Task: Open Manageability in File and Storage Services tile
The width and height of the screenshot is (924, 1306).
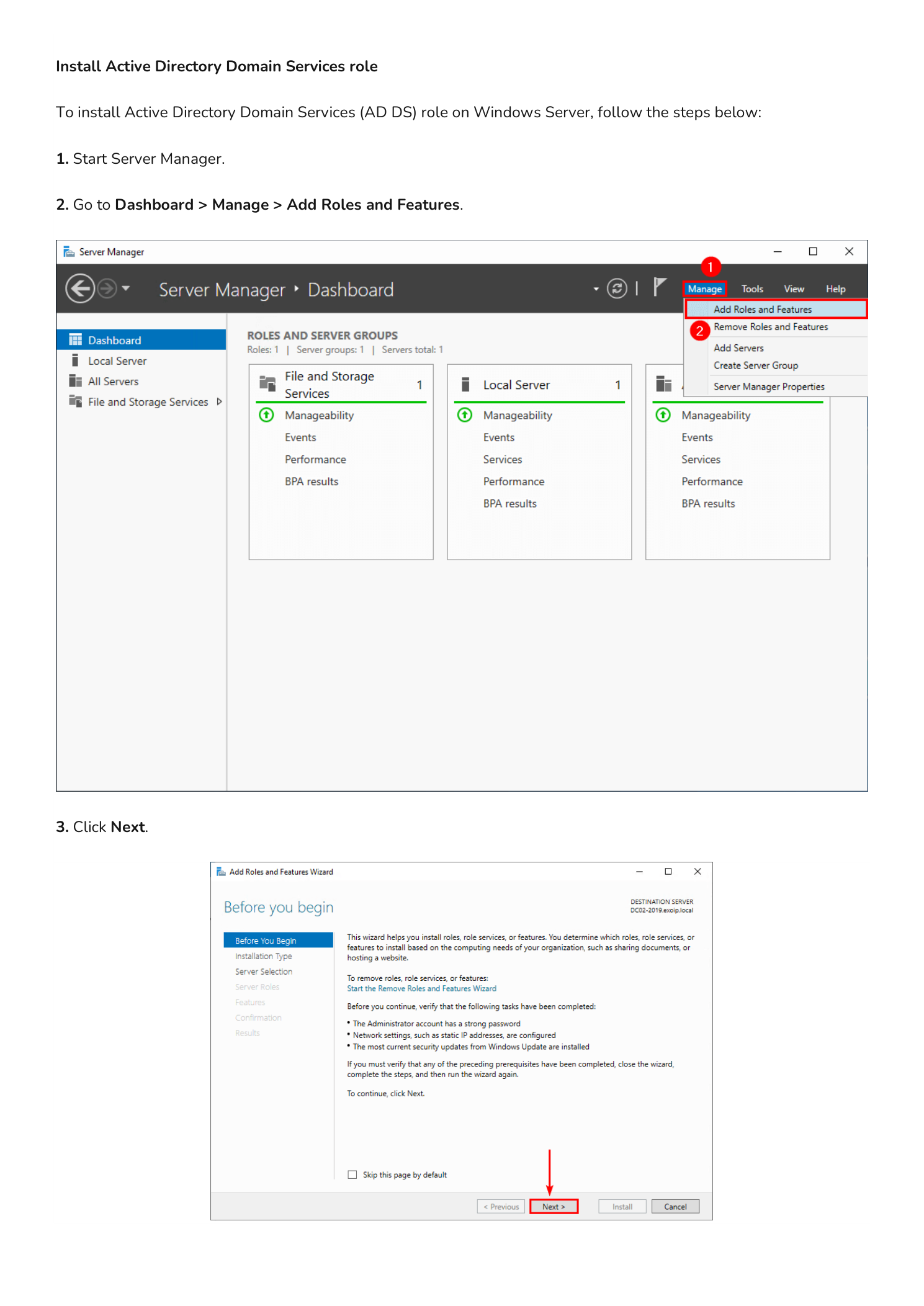Action: pyautogui.click(x=319, y=416)
